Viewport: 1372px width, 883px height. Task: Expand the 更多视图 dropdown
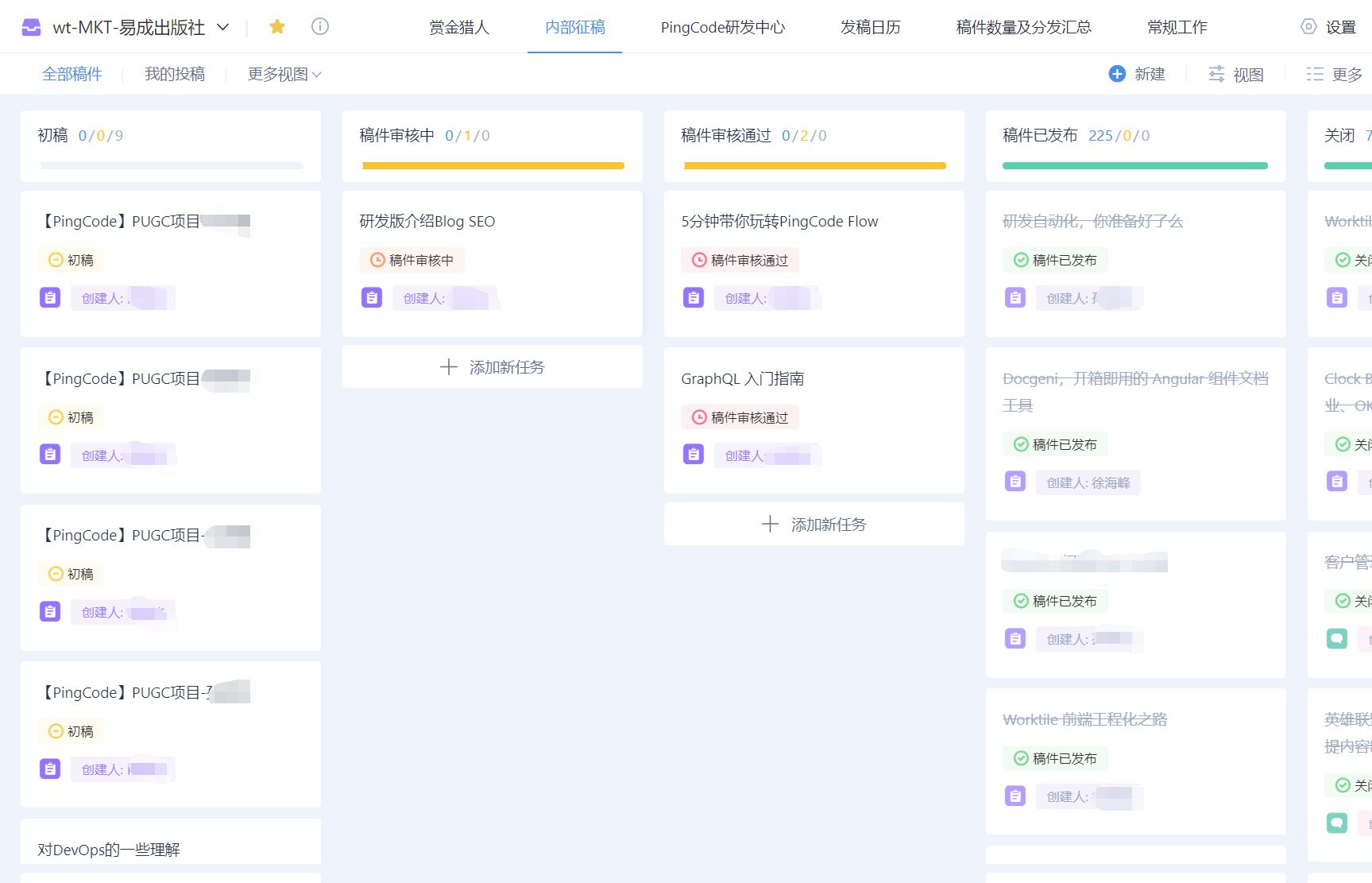284,74
